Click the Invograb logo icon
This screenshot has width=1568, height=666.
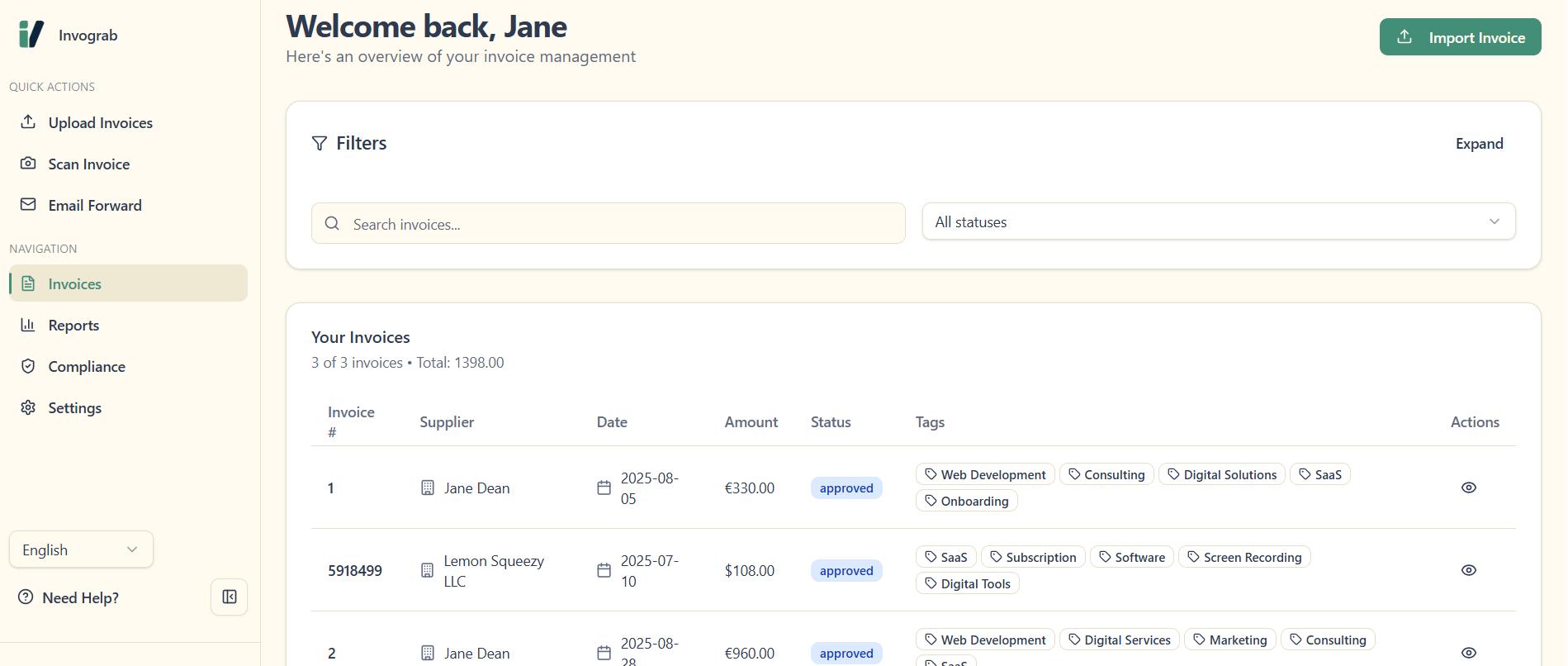tap(31, 35)
